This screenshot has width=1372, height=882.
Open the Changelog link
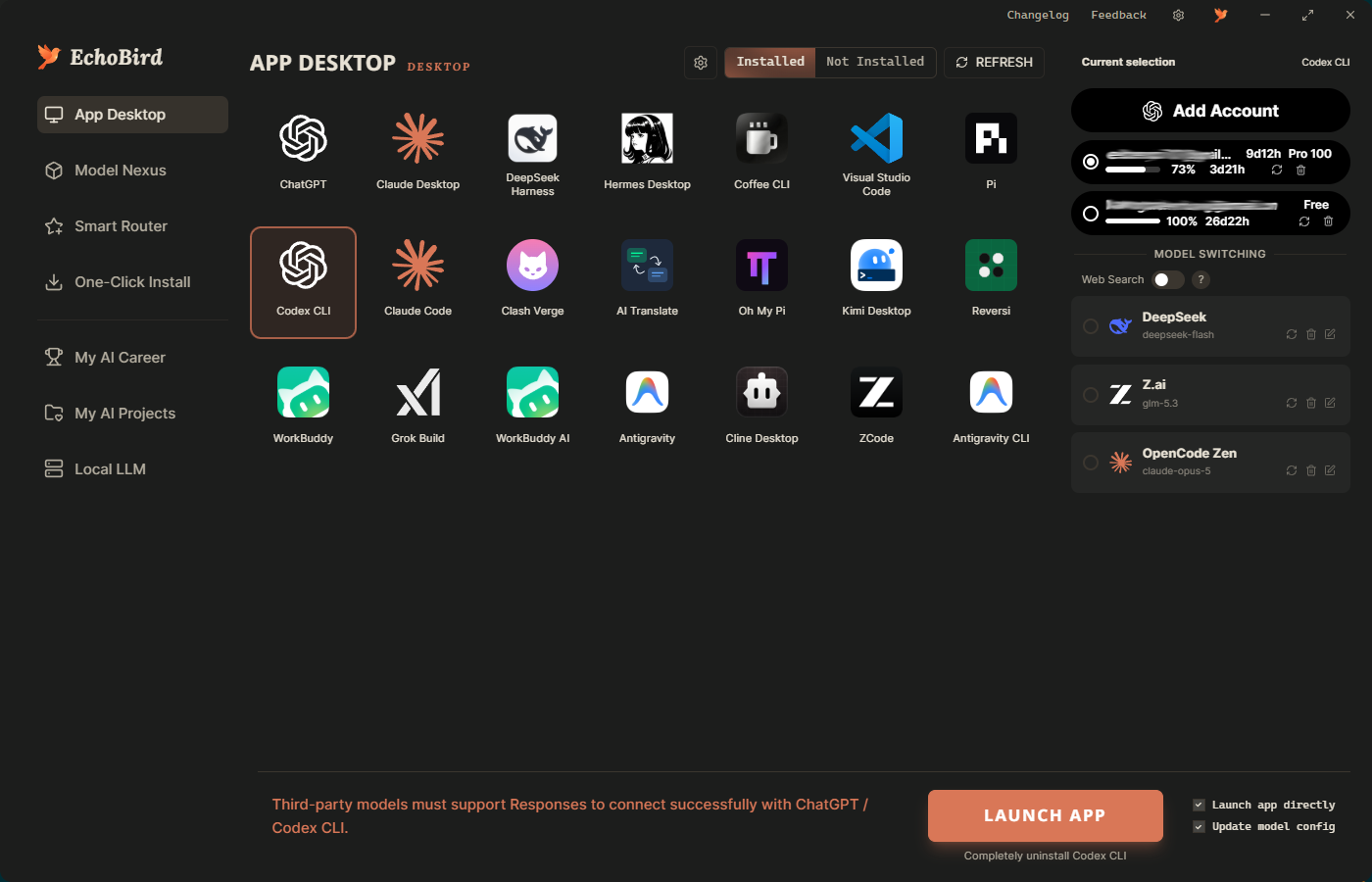(1038, 15)
